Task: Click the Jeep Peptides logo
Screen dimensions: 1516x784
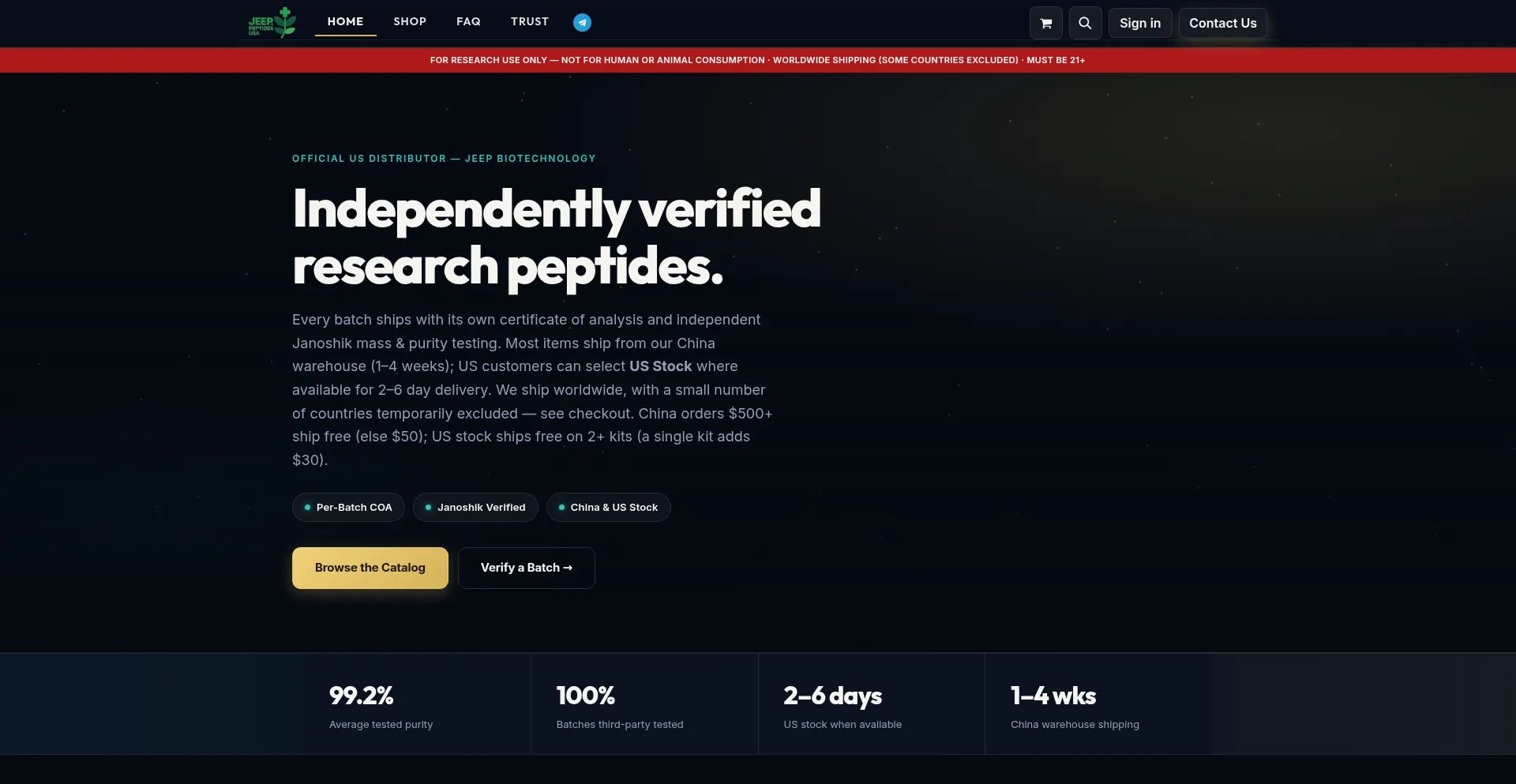Action: coord(272,22)
